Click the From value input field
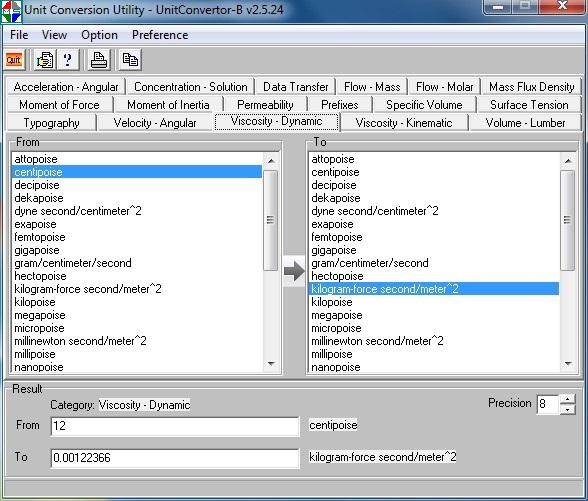Image resolution: width=588 pixels, height=501 pixels. tap(175, 426)
